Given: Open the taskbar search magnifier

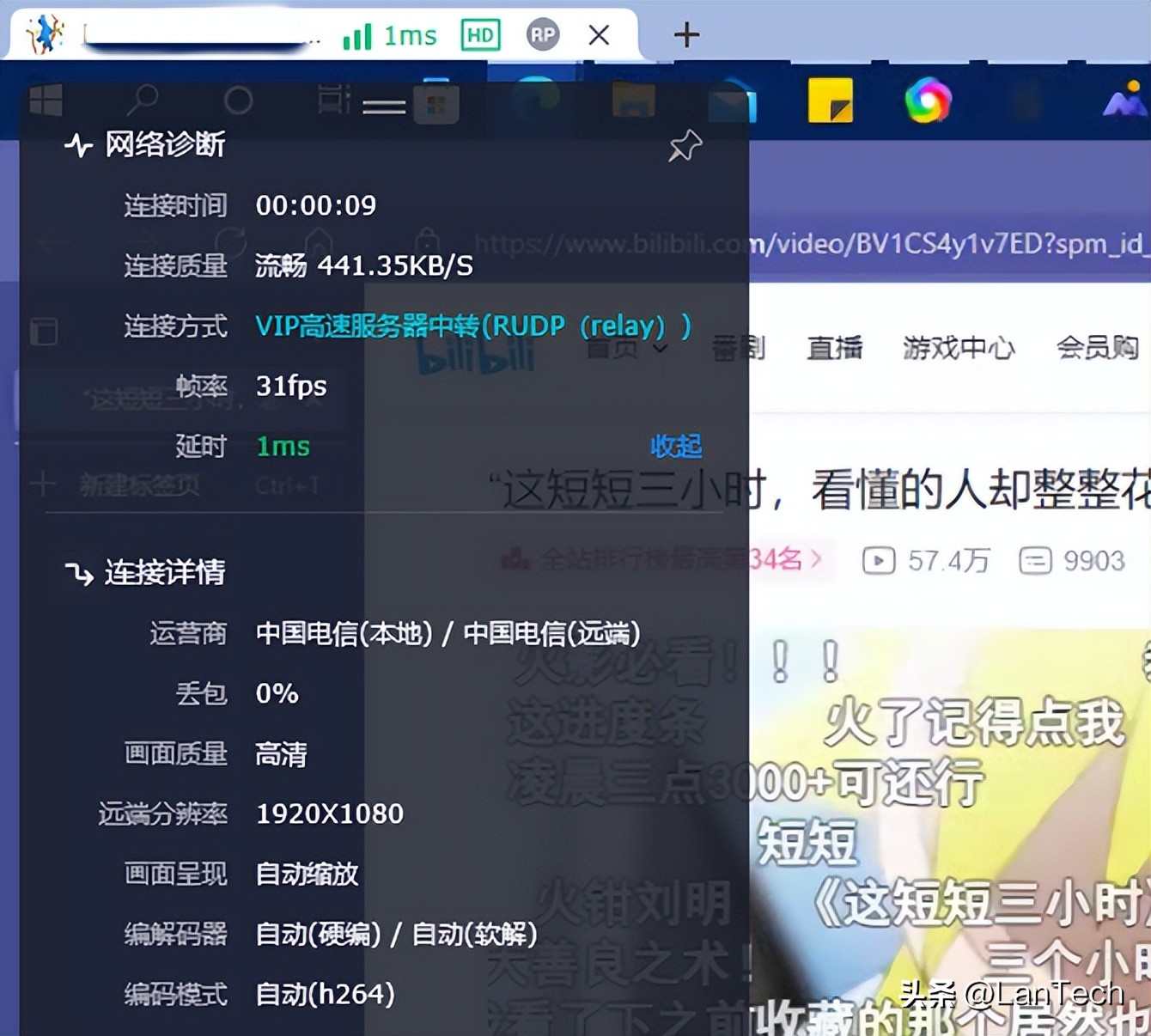Looking at the screenshot, I should 143,101.
